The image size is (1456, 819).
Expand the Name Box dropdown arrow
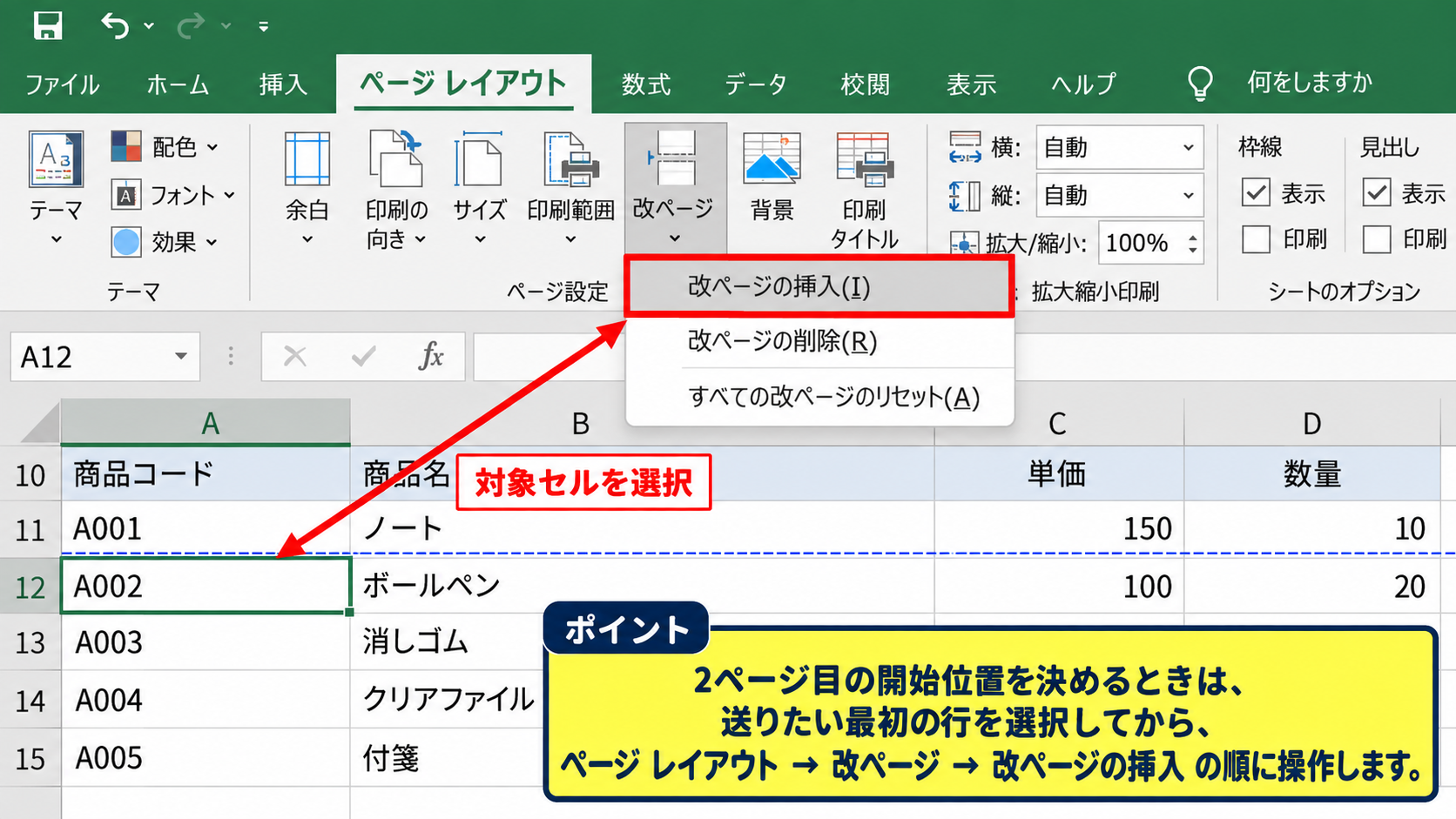[x=181, y=356]
